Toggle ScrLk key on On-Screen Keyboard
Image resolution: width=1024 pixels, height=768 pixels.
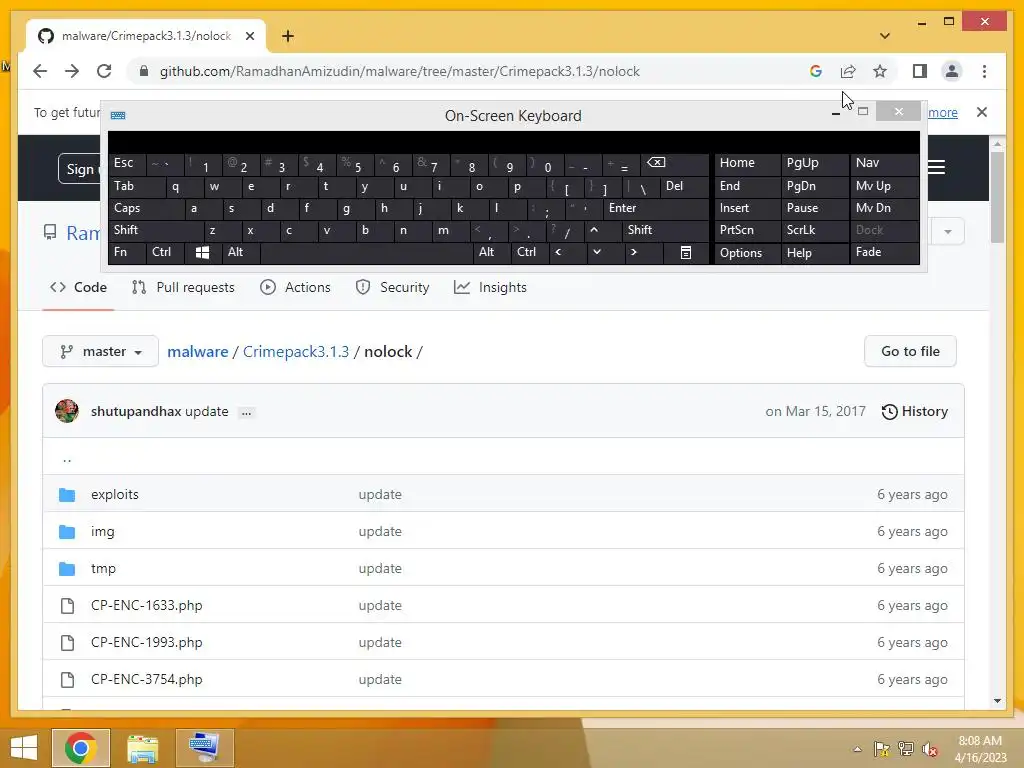pyautogui.click(x=815, y=230)
